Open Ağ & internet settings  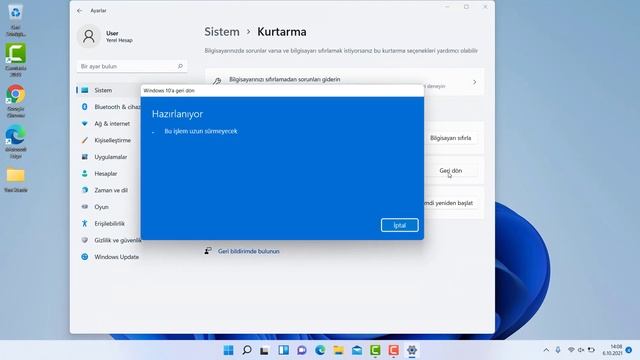(112, 123)
